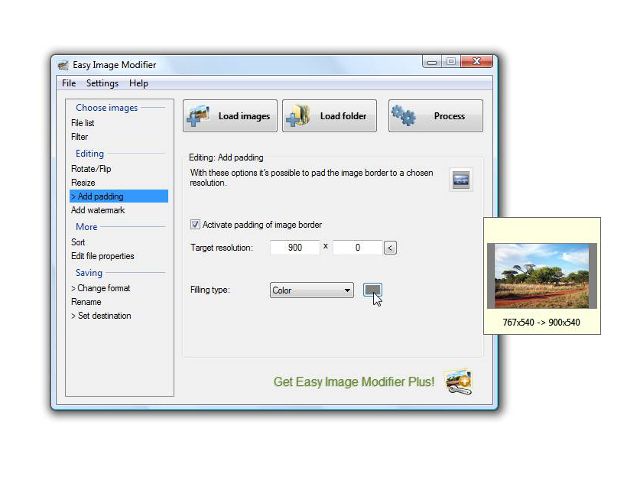The image size is (640, 480).
Task: Open the Help menu
Action: click(x=138, y=83)
